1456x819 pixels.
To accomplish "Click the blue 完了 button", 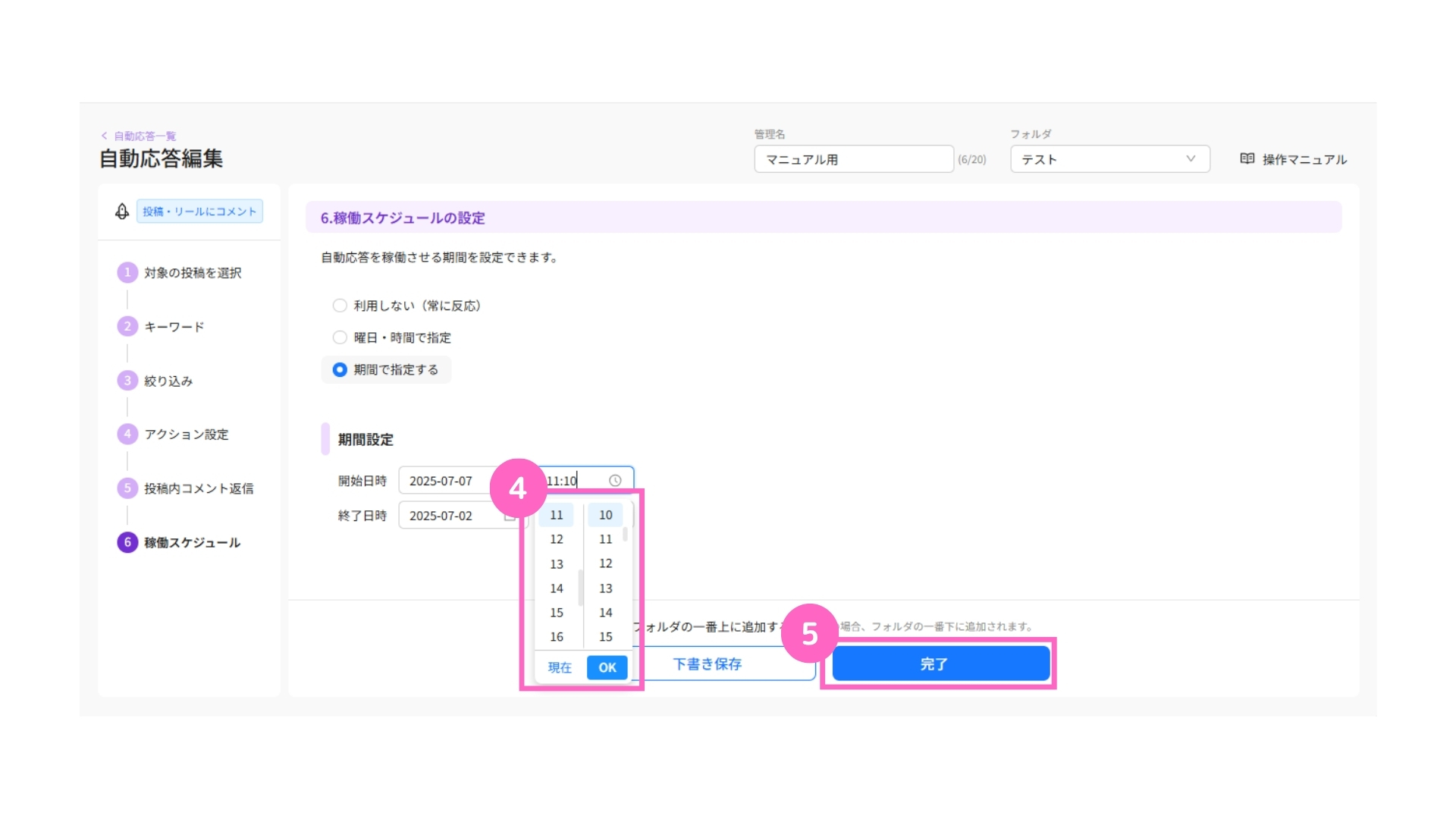I will 941,664.
